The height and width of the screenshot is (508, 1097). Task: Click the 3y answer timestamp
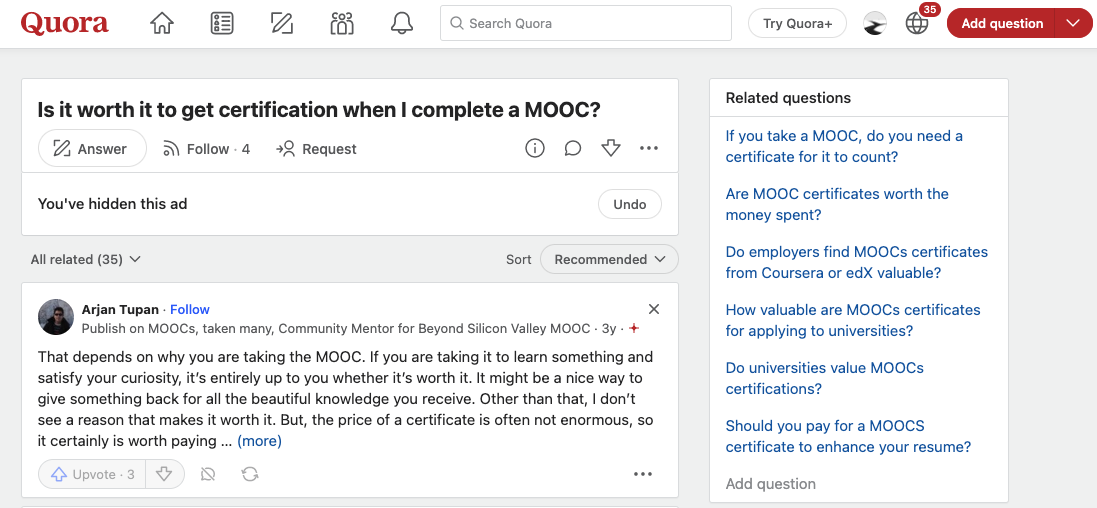(x=609, y=328)
